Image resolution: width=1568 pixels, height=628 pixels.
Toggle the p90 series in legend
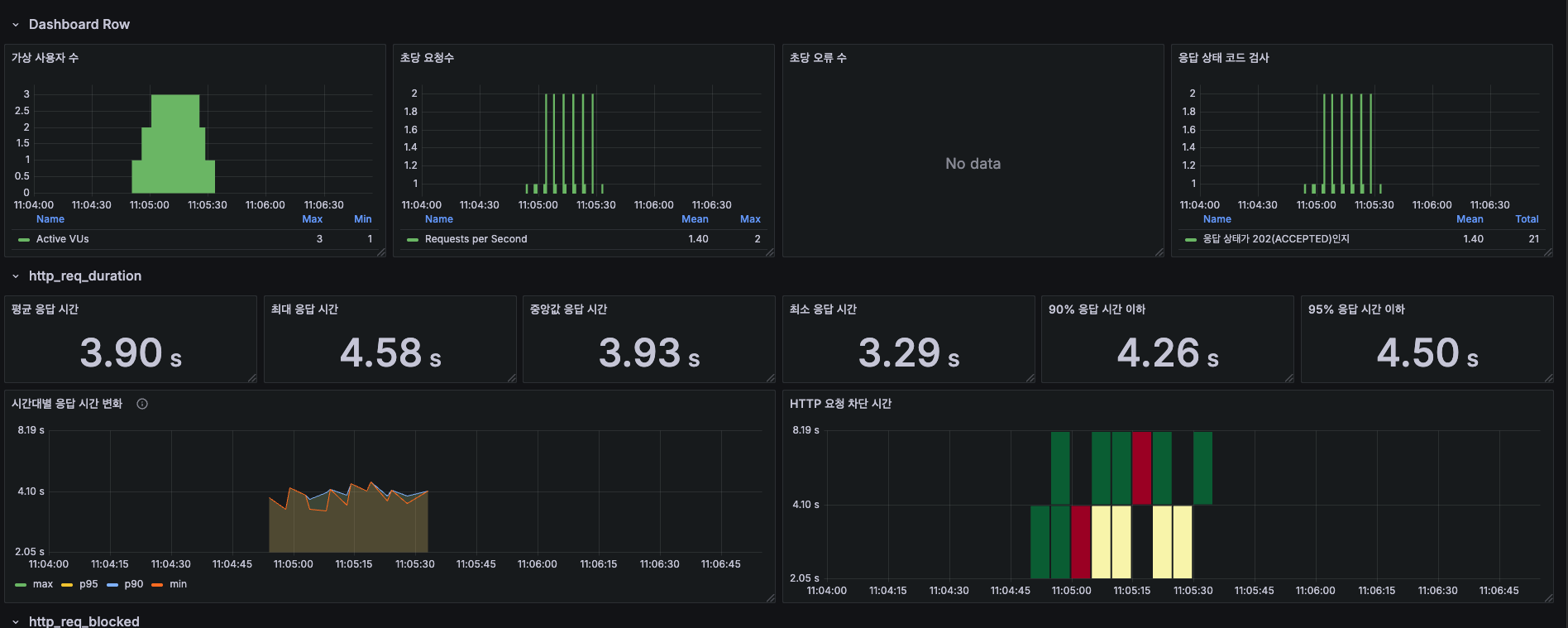click(x=134, y=584)
